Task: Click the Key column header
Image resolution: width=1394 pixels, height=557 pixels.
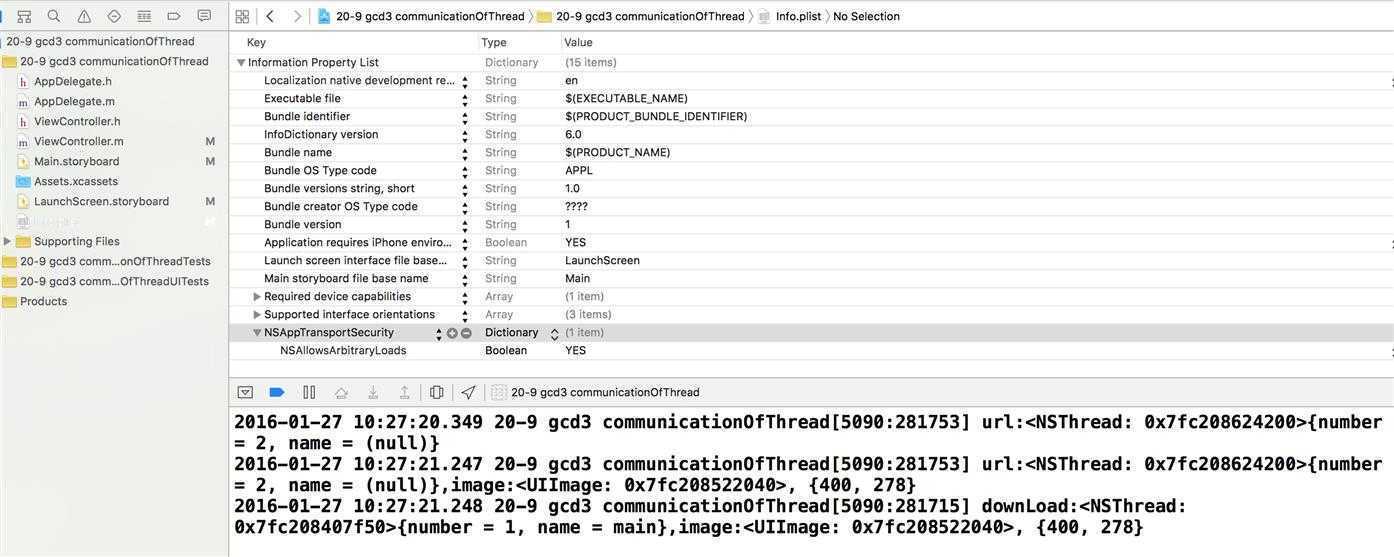Action: tap(256, 42)
